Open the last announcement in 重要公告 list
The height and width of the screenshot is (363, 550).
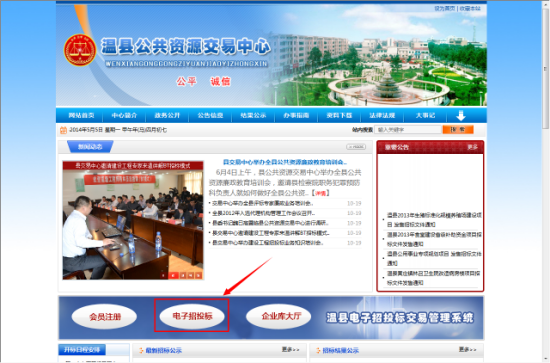[434, 278]
